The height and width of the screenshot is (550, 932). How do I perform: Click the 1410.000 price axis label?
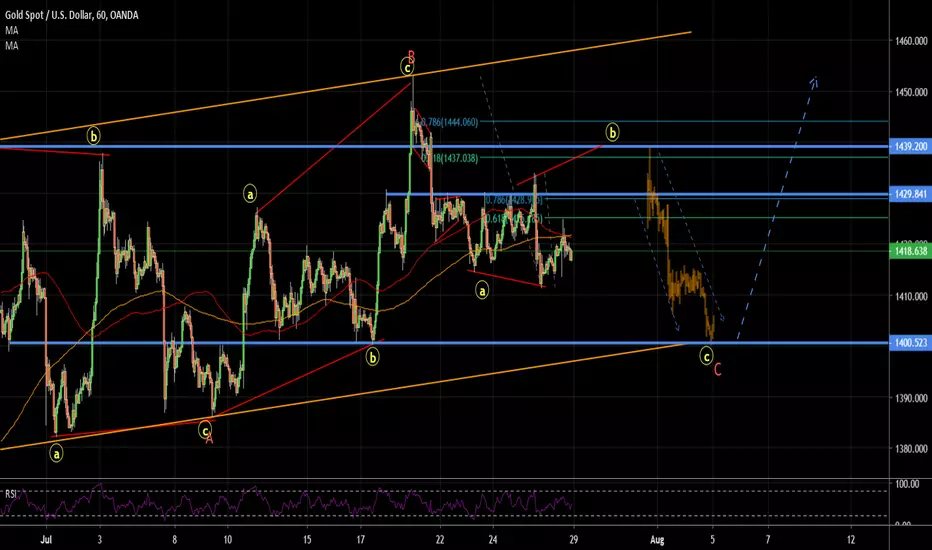(x=911, y=296)
